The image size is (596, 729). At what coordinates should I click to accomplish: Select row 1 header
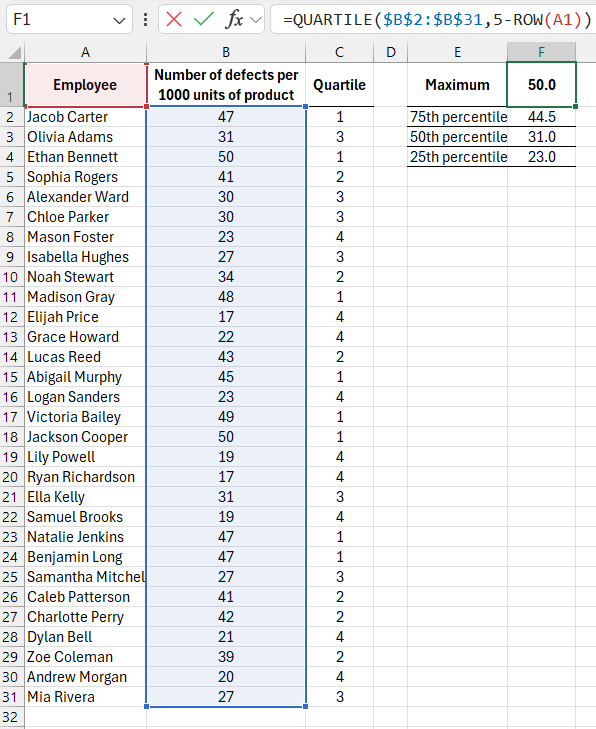tap(12, 85)
